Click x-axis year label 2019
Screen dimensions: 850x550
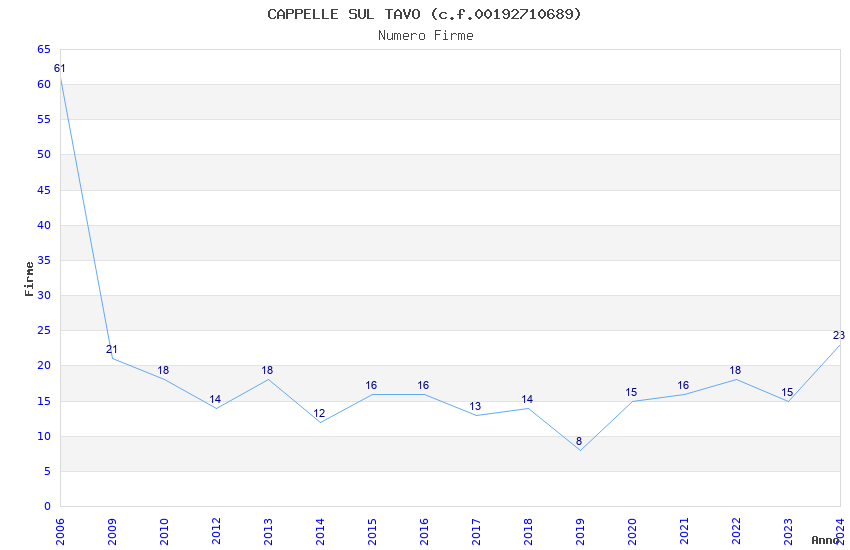[581, 532]
